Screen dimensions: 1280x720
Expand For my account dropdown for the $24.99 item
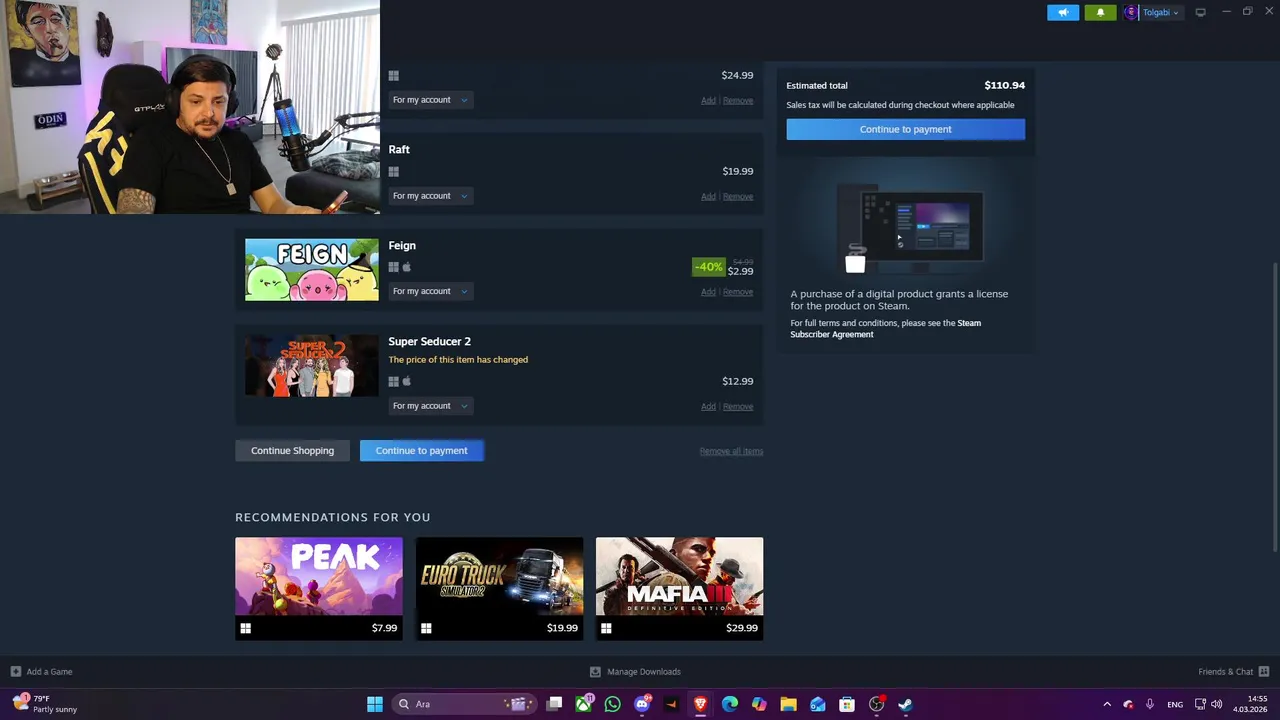click(429, 100)
